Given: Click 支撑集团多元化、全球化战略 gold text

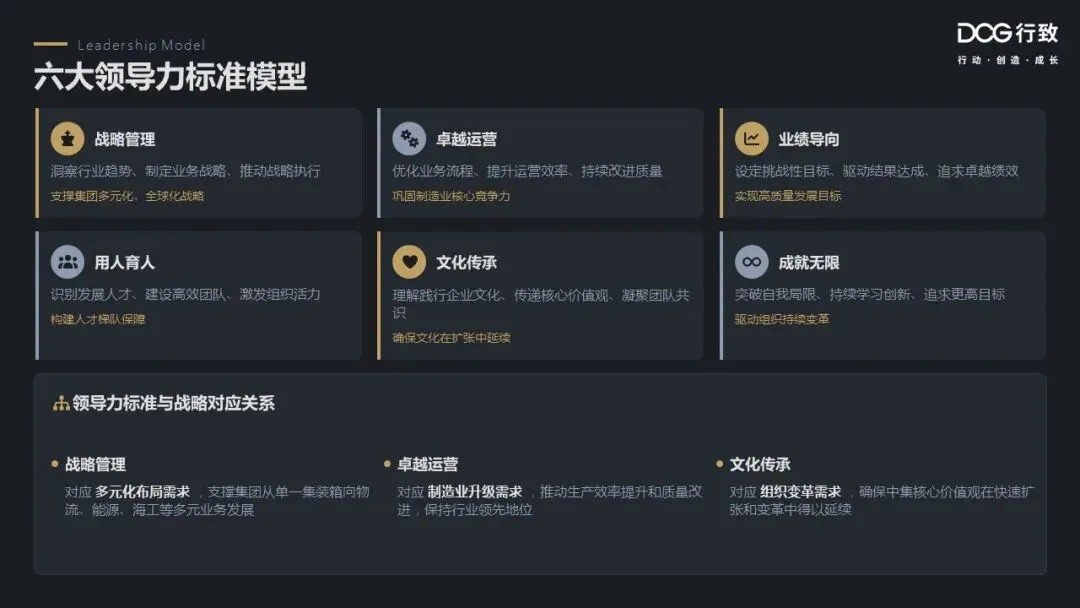Looking at the screenshot, I should click(127, 196).
